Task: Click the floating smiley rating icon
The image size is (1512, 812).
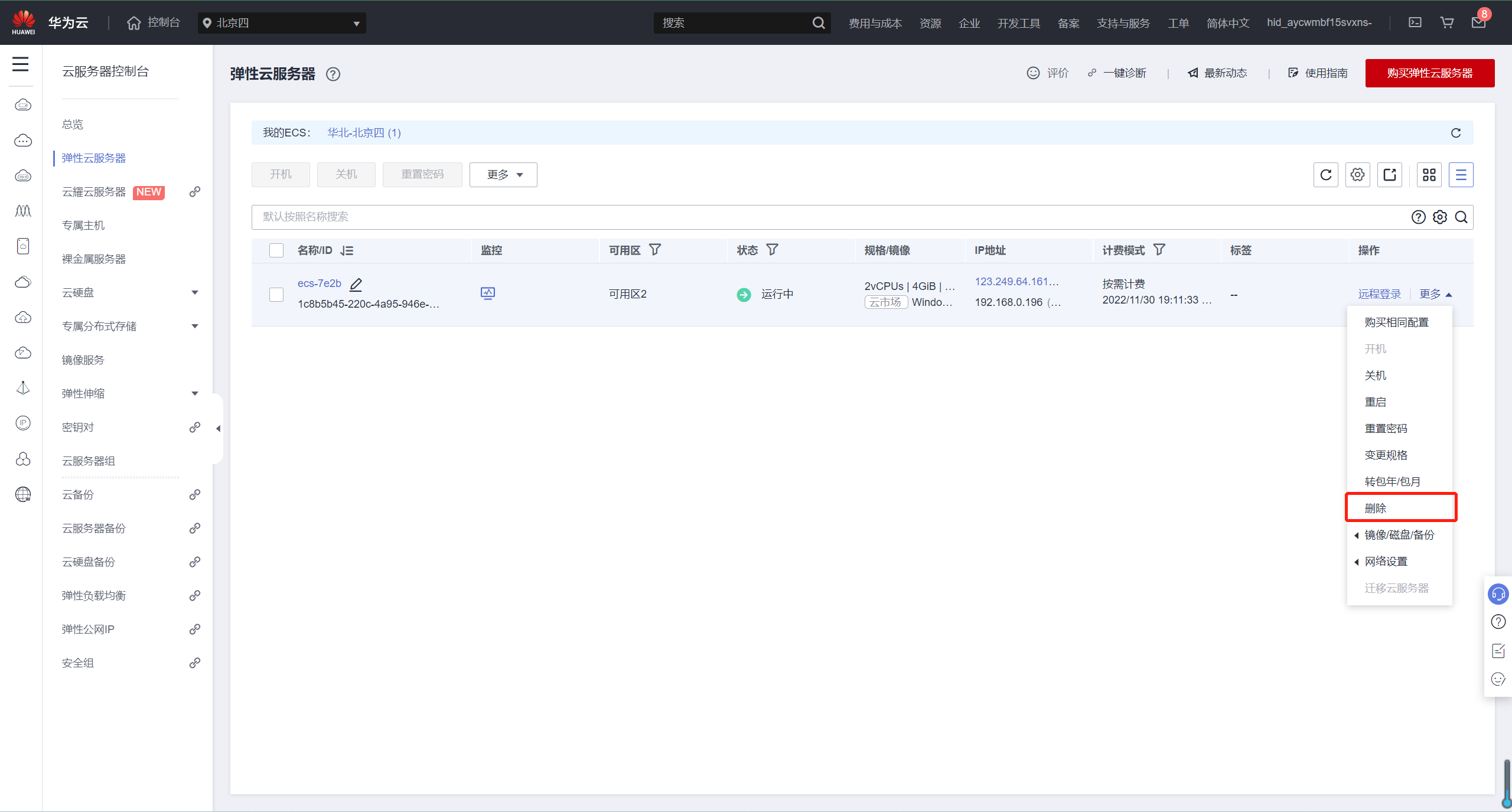Action: tap(1498, 679)
